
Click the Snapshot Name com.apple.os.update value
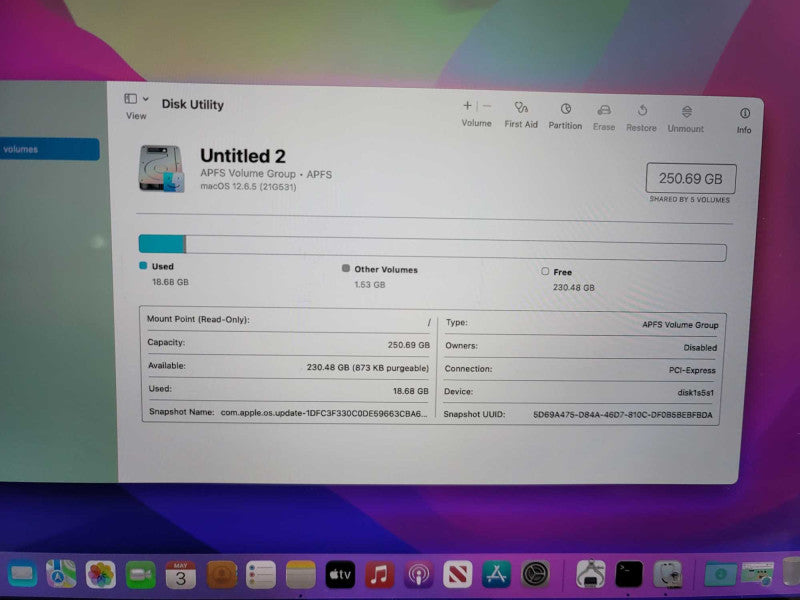324,413
